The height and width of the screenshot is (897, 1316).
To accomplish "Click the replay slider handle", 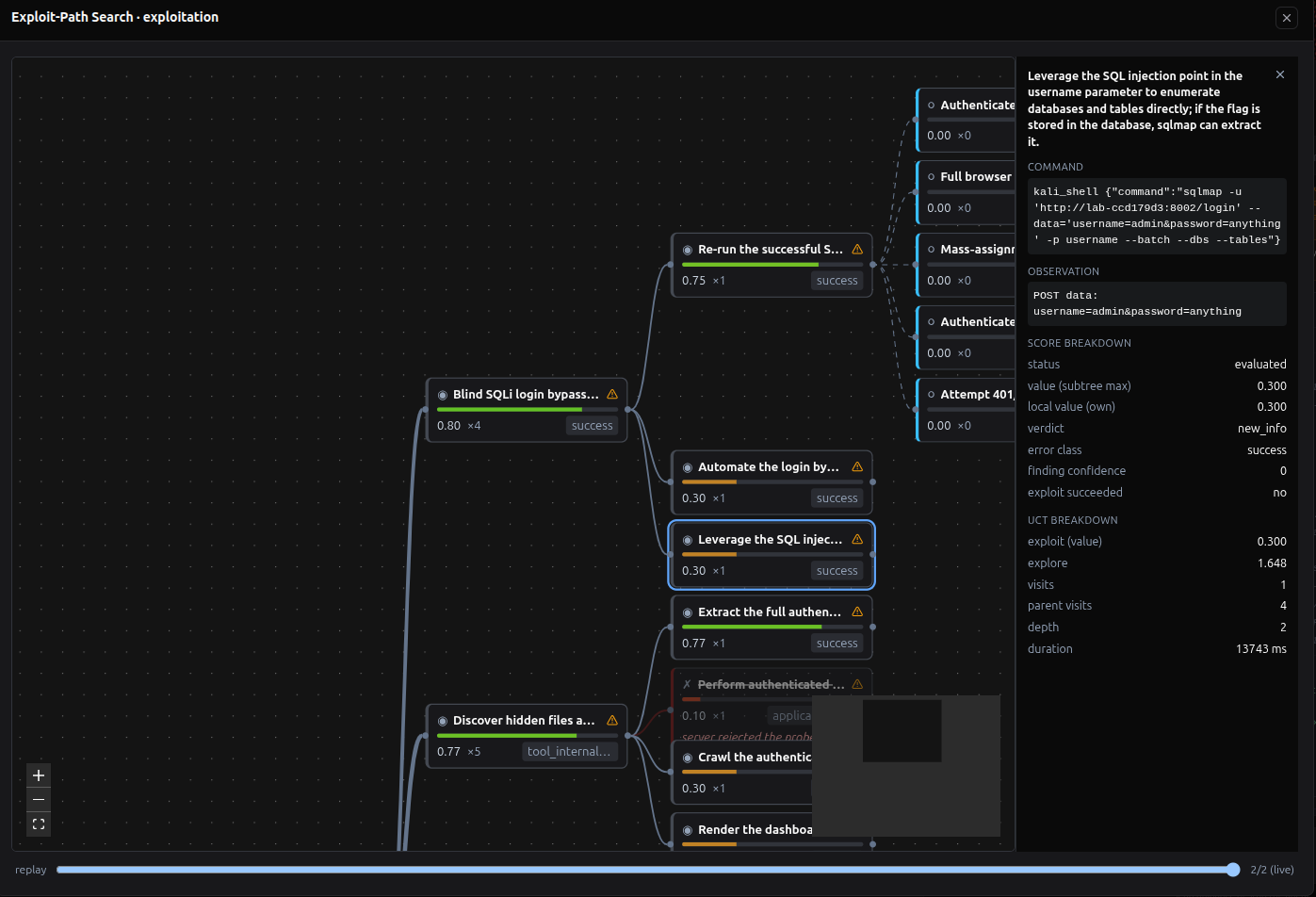I will pos(1233,870).
